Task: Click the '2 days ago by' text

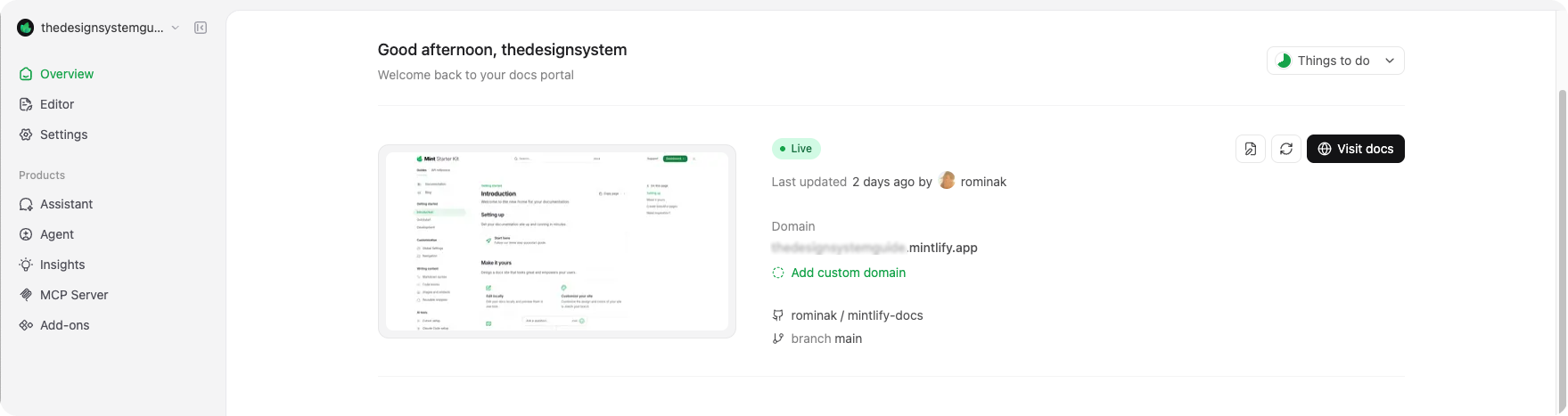Action: click(892, 182)
